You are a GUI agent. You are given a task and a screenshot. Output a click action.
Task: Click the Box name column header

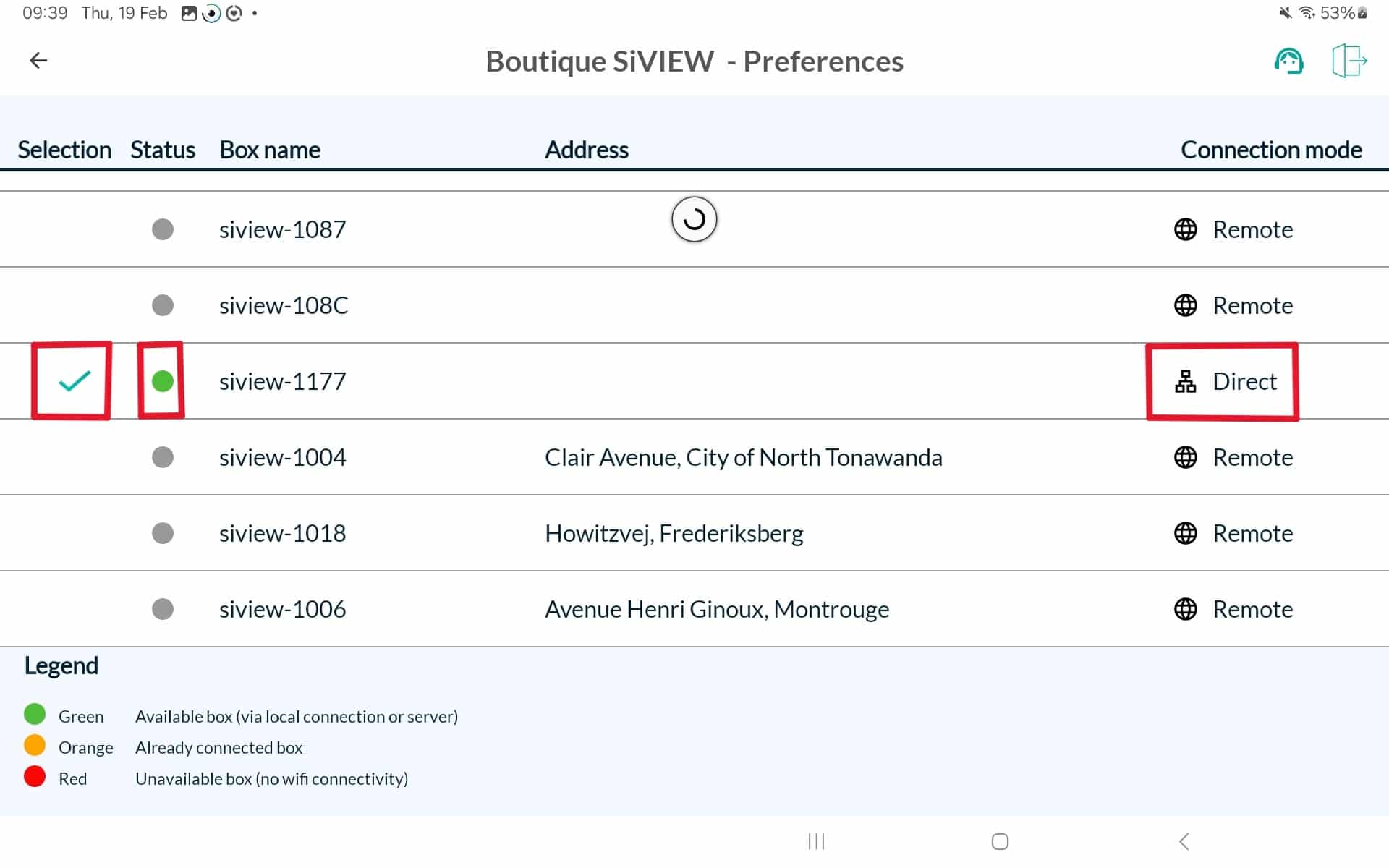[270, 150]
